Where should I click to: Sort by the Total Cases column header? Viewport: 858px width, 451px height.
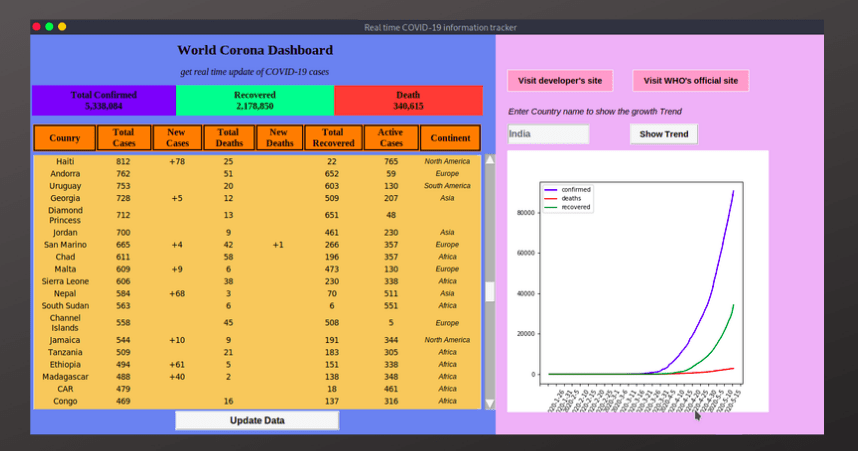pos(124,138)
